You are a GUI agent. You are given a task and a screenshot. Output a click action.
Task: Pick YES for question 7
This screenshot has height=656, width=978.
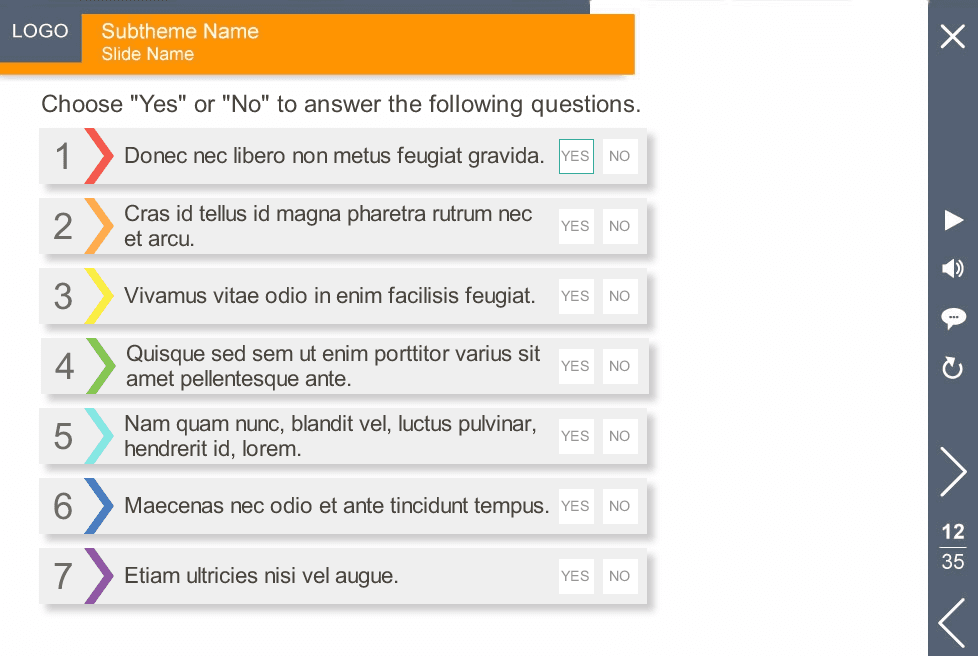(576, 576)
